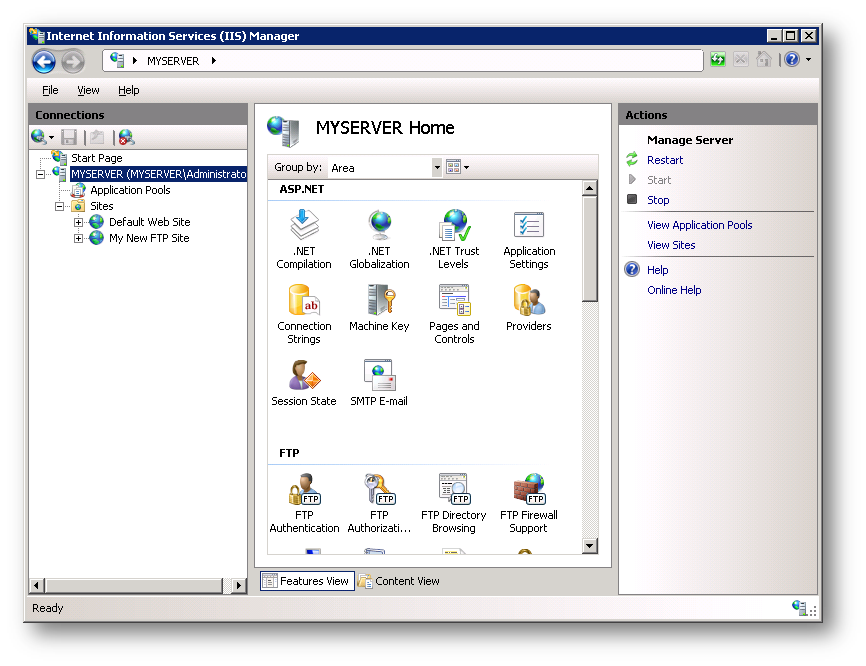Open the Help menu
The image size is (866, 666).
click(x=129, y=90)
